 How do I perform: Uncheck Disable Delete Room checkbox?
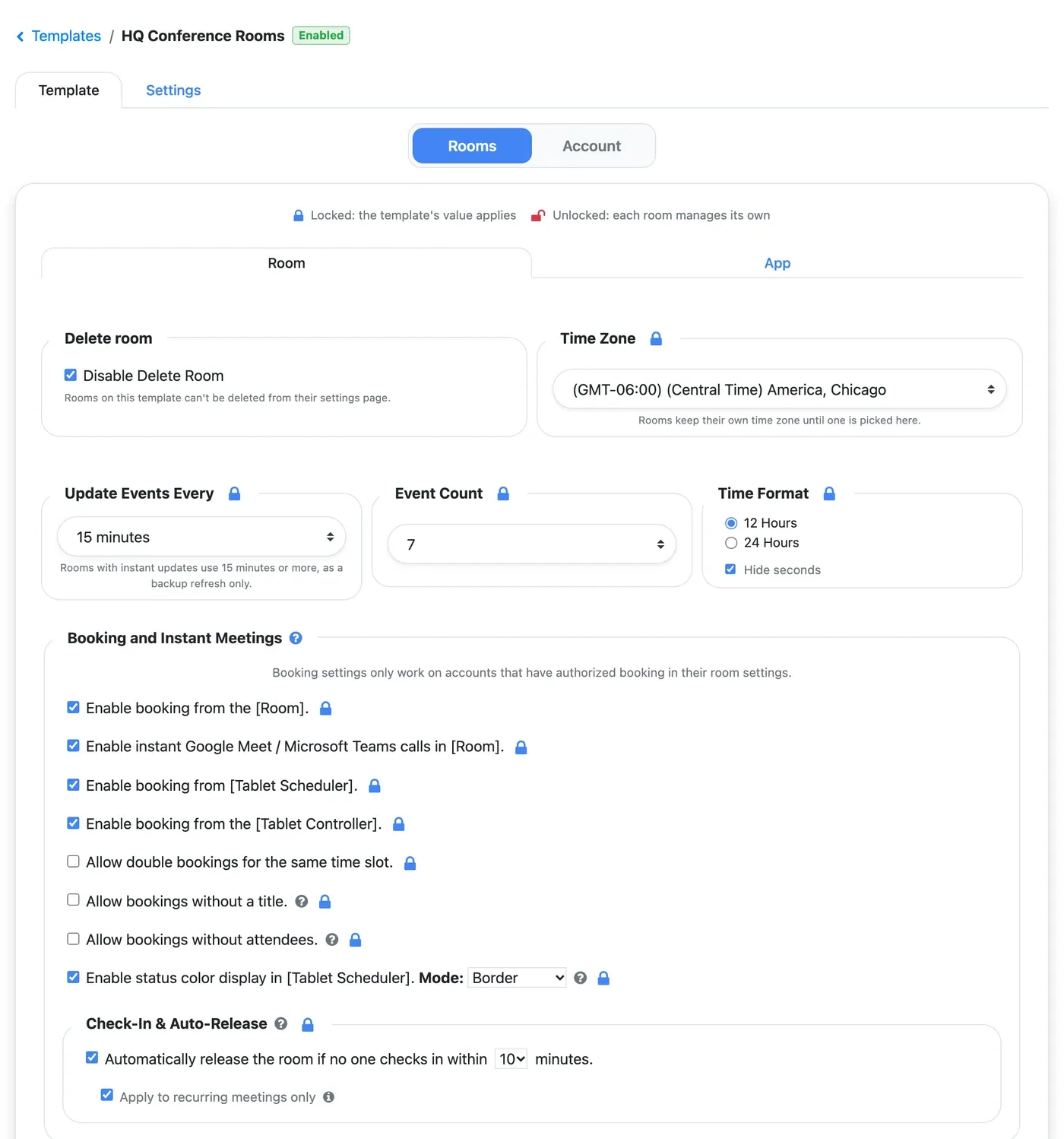[71, 375]
